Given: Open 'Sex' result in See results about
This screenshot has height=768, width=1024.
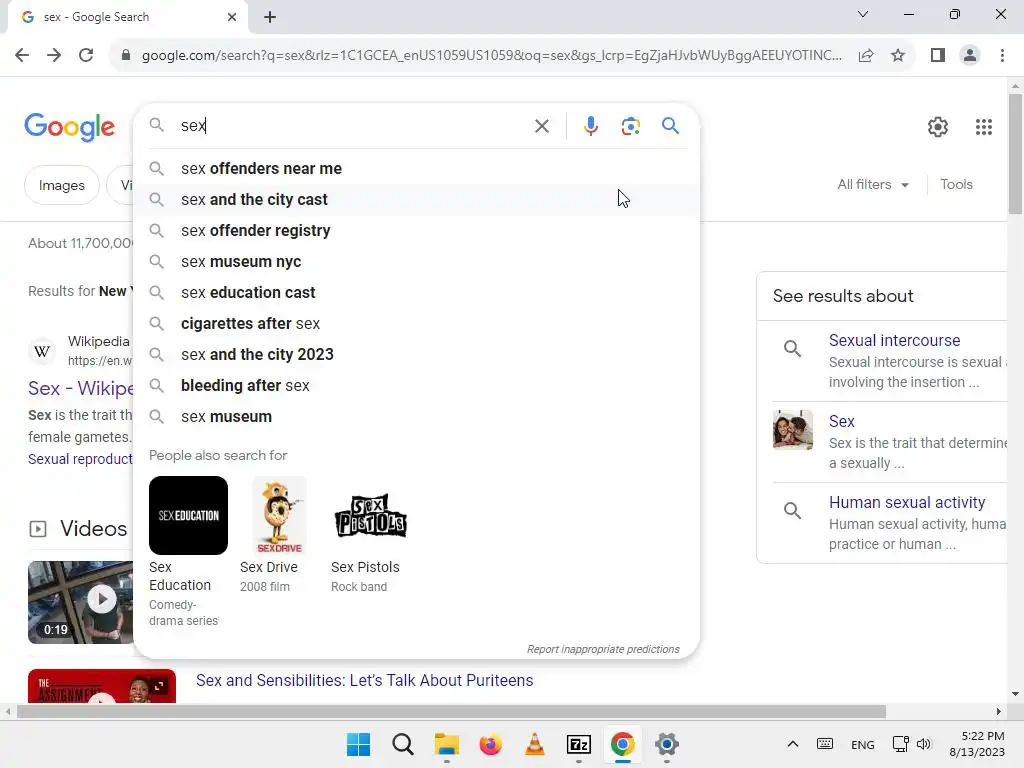Looking at the screenshot, I should pos(841,421).
